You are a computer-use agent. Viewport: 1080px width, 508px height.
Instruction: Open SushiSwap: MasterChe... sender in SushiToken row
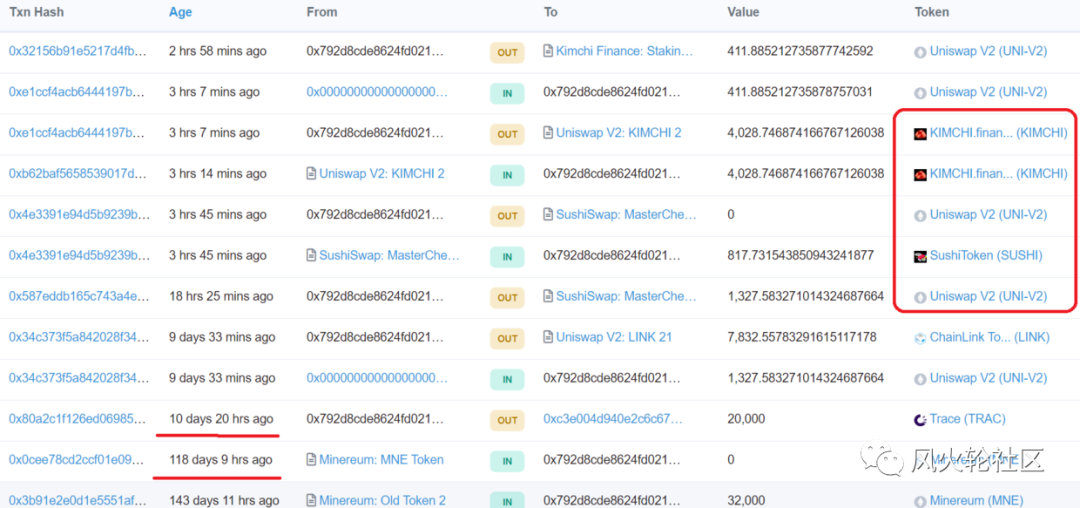tap(389, 255)
